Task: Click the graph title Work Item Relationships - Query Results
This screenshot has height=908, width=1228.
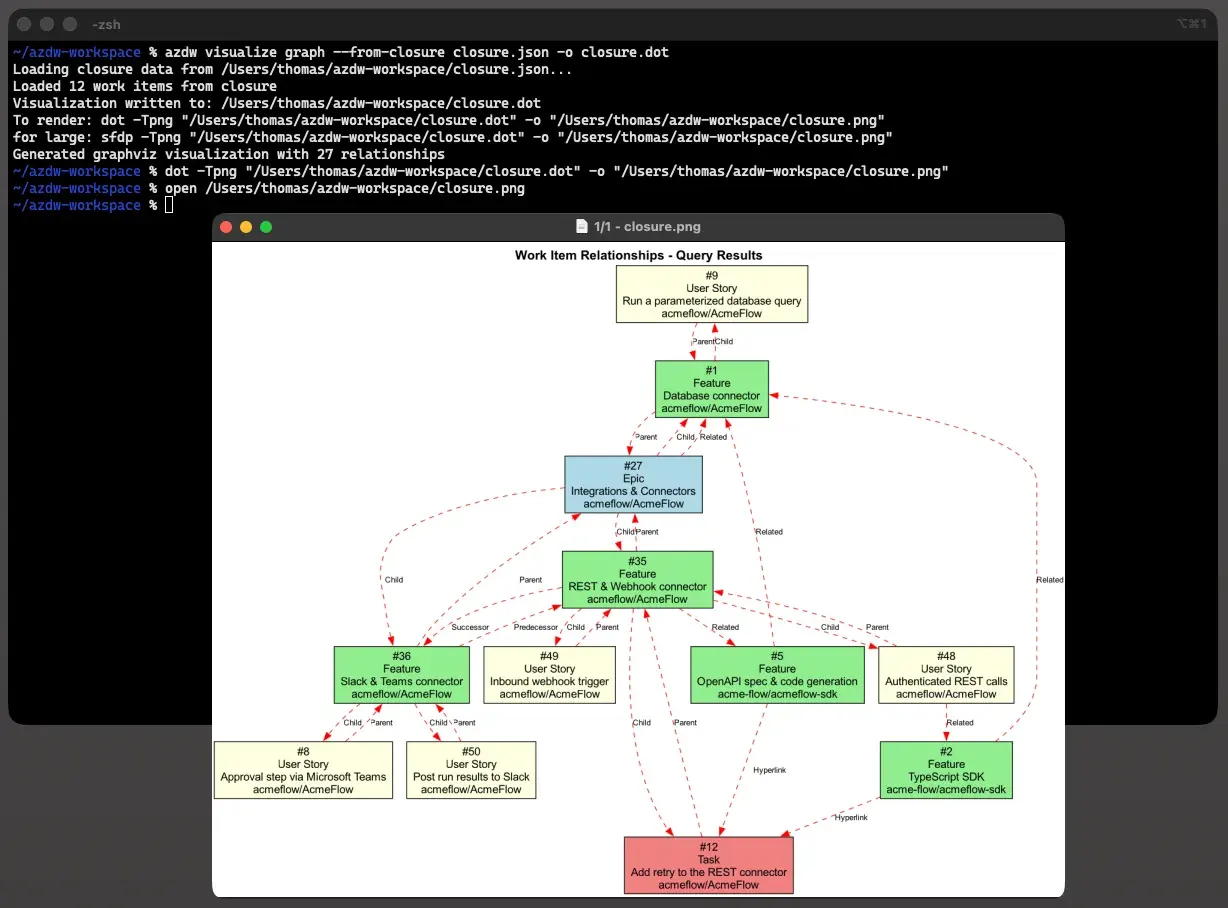Action: pyautogui.click(x=638, y=255)
